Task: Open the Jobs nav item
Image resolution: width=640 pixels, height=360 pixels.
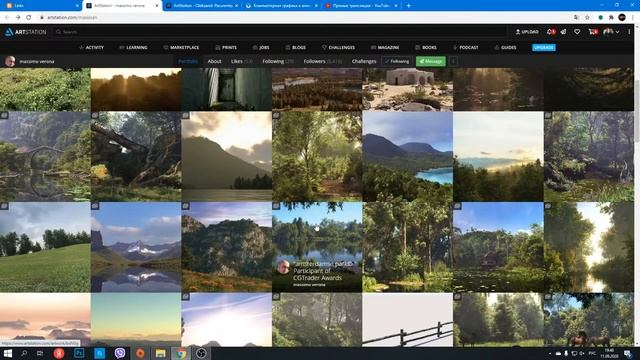Action: [261, 48]
